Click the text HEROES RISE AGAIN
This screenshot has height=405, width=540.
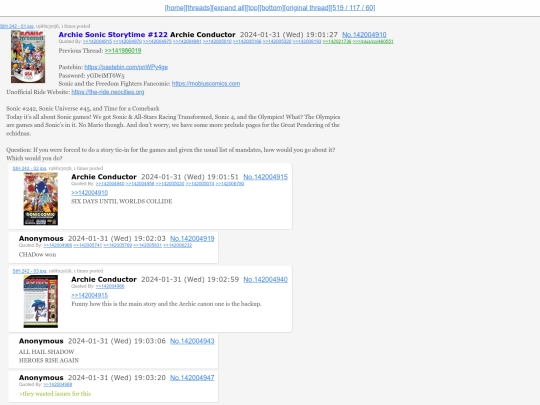point(49,360)
